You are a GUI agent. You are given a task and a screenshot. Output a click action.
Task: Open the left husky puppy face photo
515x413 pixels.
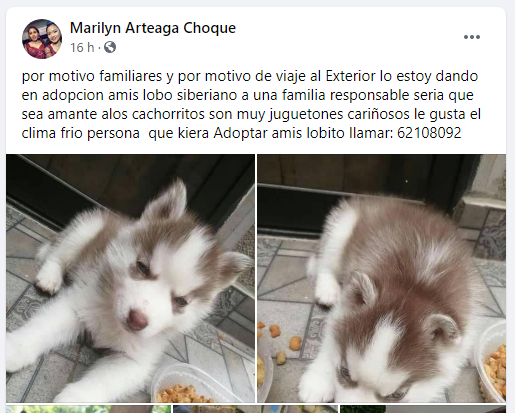[x=131, y=278]
